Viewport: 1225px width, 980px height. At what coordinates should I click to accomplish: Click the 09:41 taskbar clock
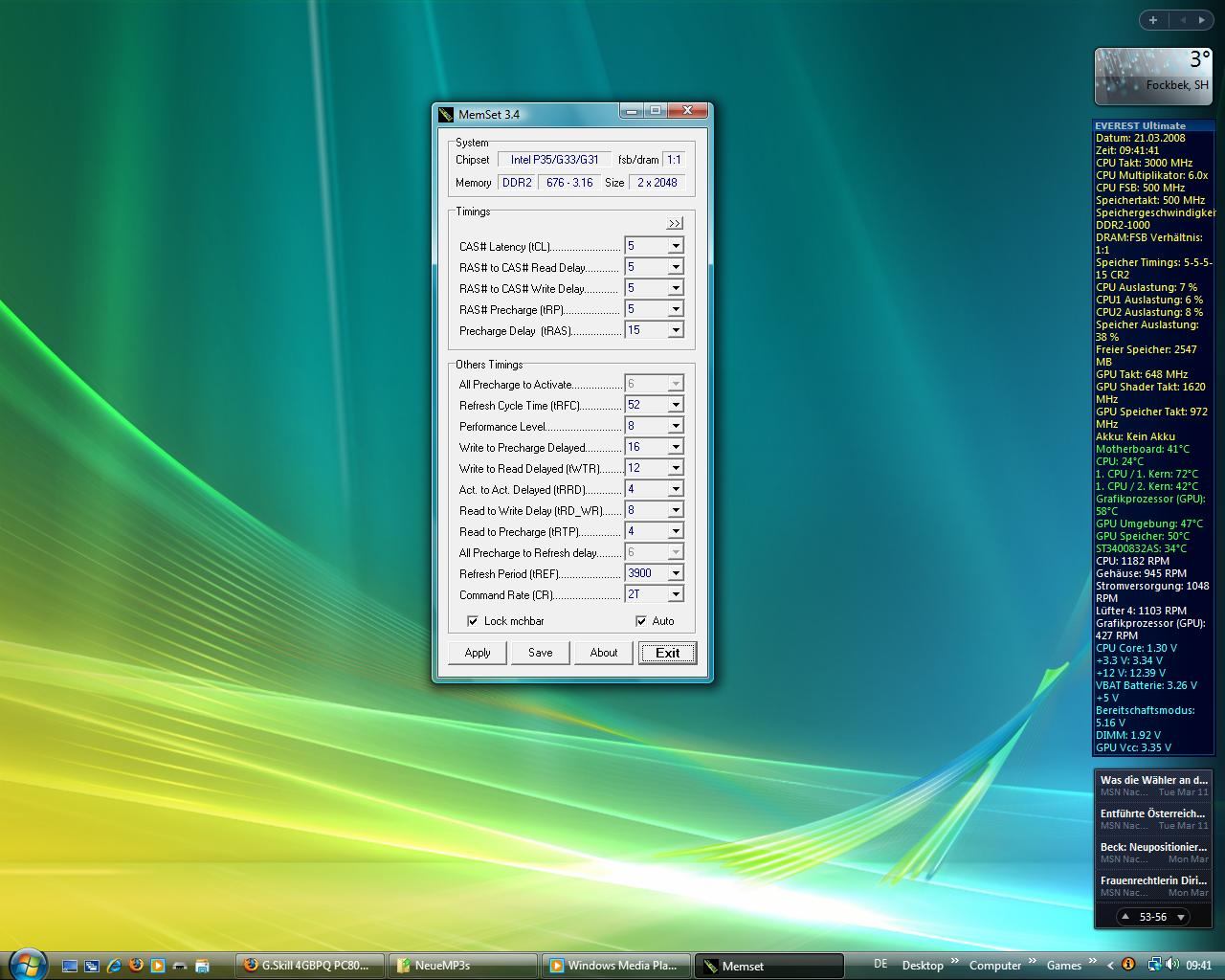coord(1199,966)
